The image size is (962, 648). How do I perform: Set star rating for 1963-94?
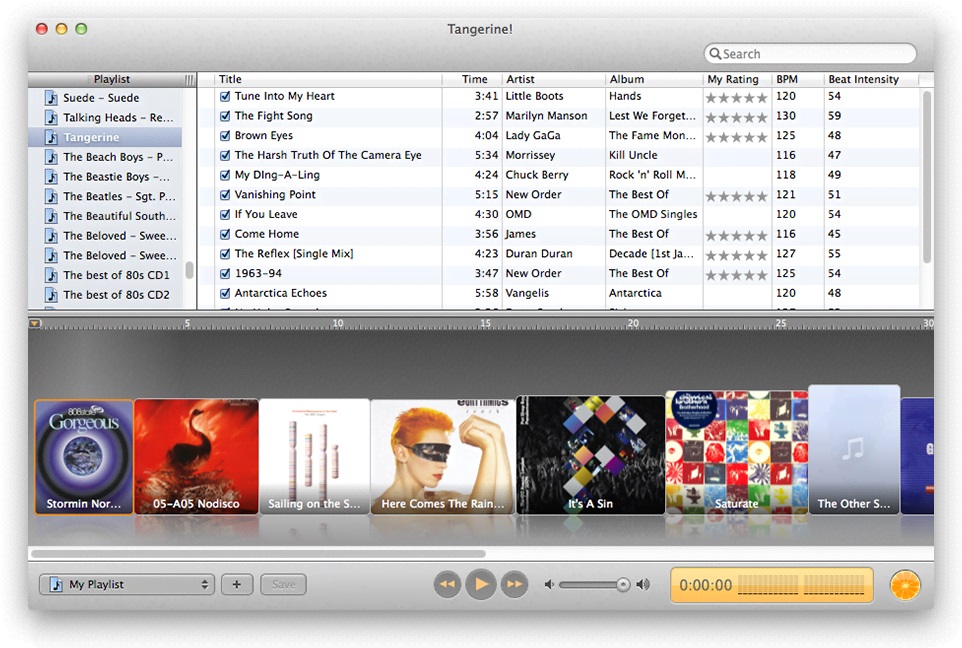(737, 275)
